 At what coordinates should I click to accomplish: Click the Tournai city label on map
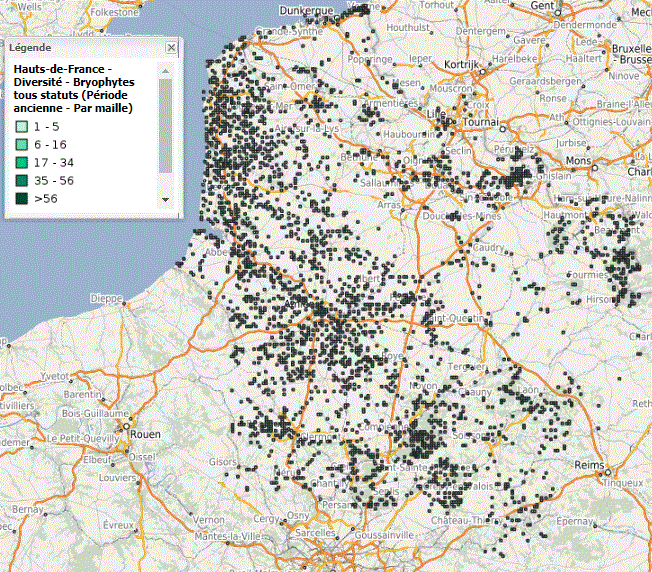tap(480, 122)
